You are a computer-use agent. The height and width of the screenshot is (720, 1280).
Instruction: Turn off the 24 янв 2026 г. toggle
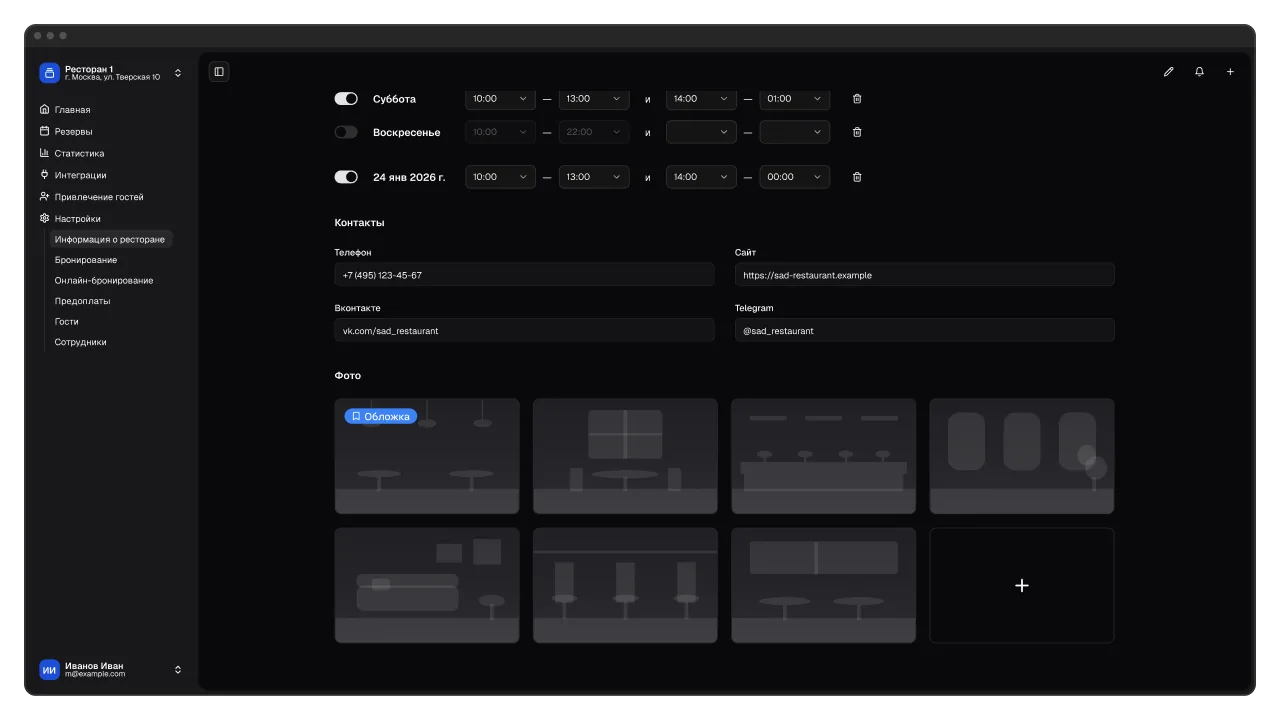[346, 177]
